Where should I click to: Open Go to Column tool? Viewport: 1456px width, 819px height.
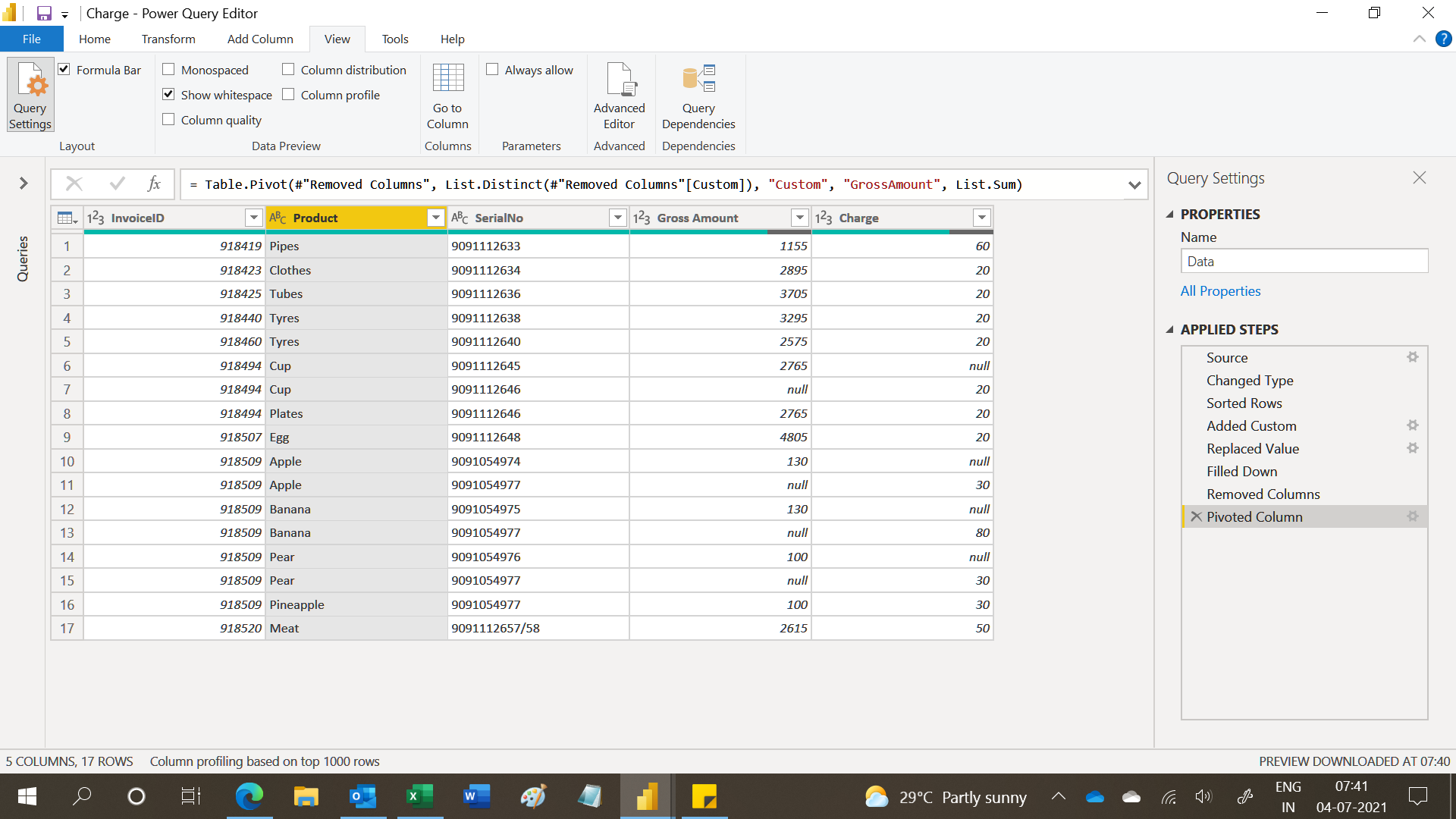coord(447,96)
